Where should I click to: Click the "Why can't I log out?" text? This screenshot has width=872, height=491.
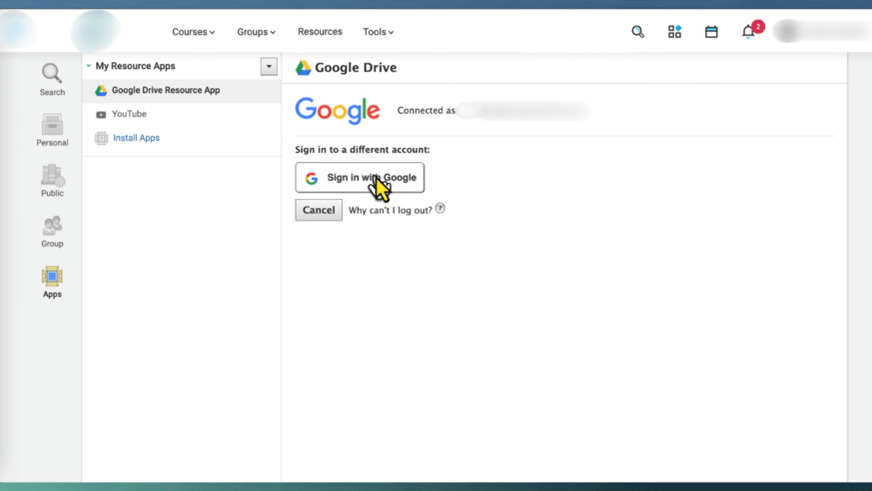click(x=390, y=210)
